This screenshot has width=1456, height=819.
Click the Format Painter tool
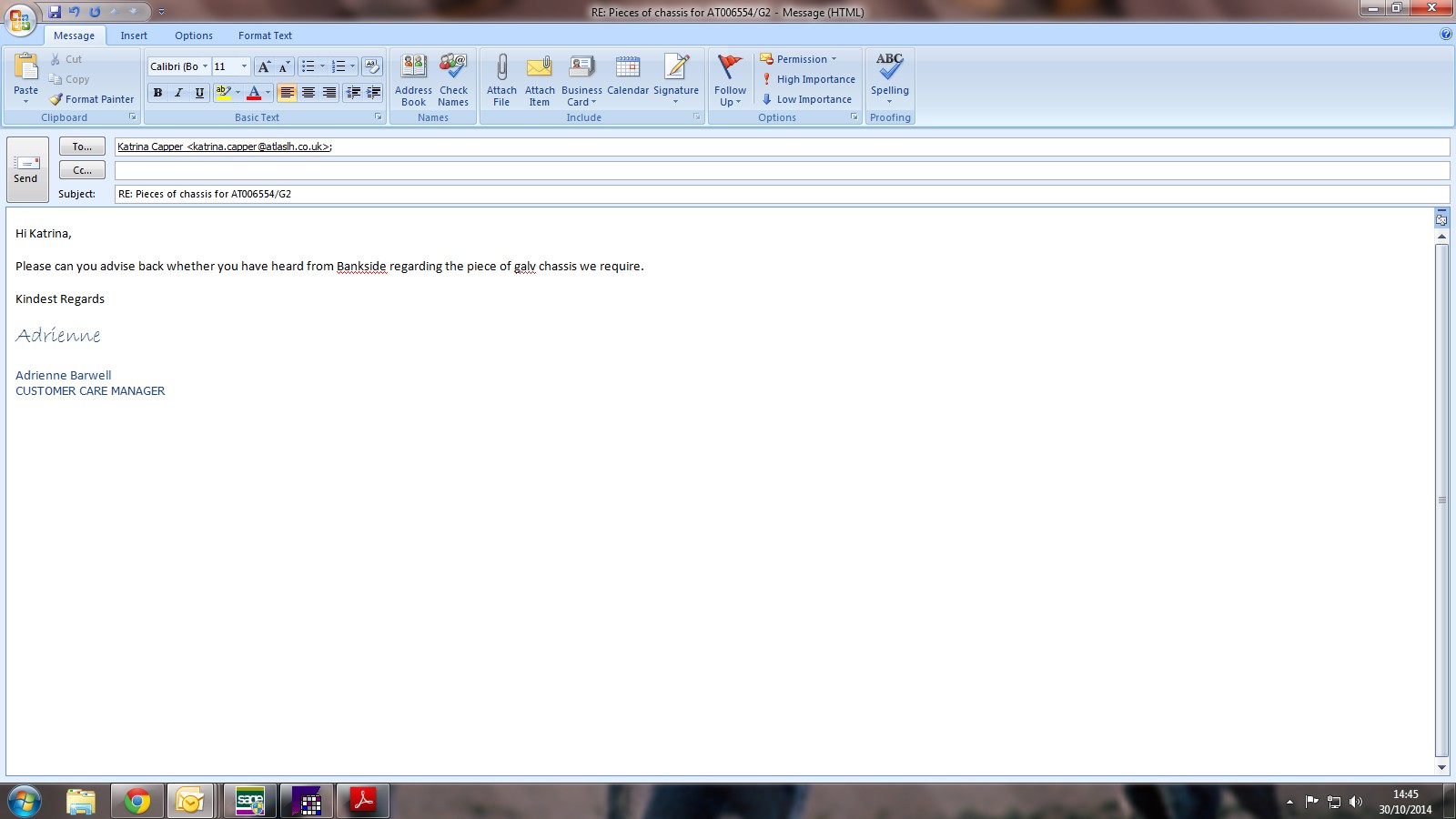pos(91,99)
